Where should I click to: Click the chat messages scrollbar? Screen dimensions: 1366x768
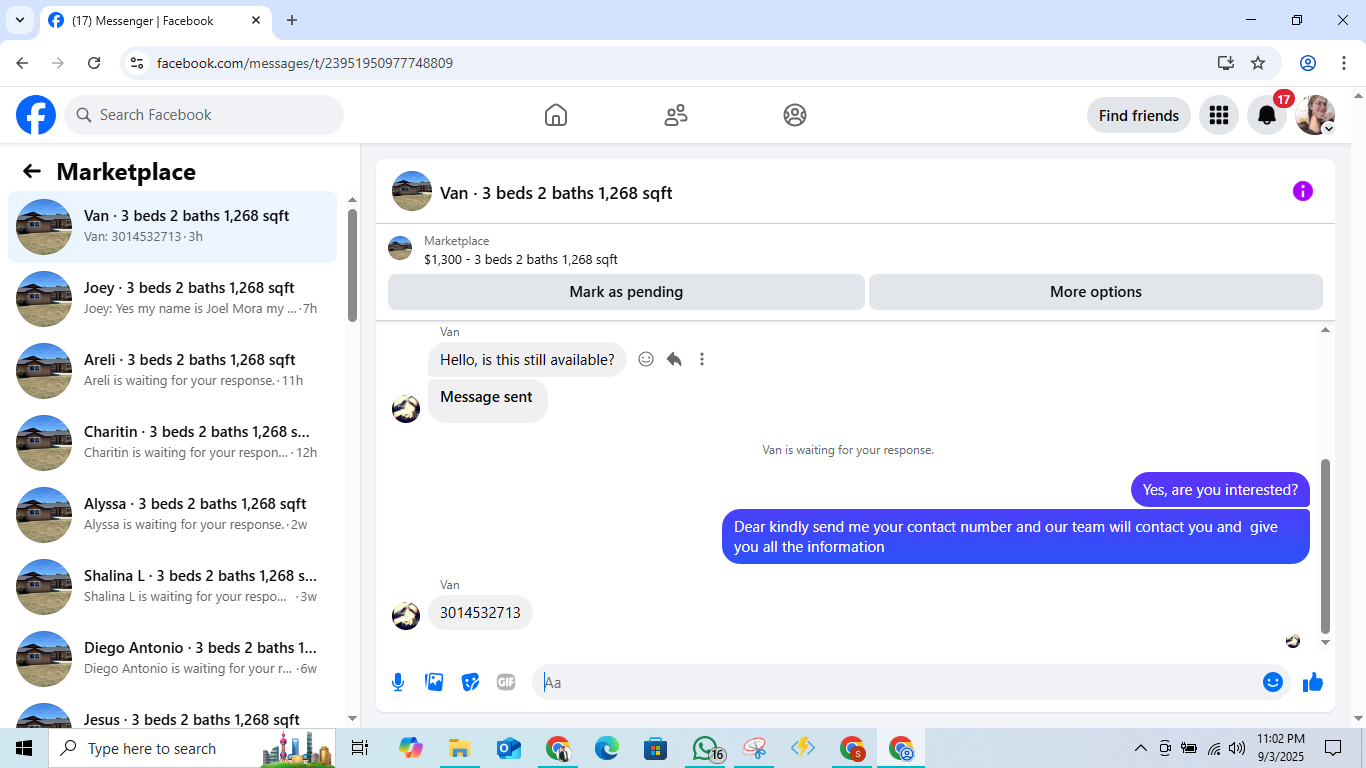[x=1326, y=546]
